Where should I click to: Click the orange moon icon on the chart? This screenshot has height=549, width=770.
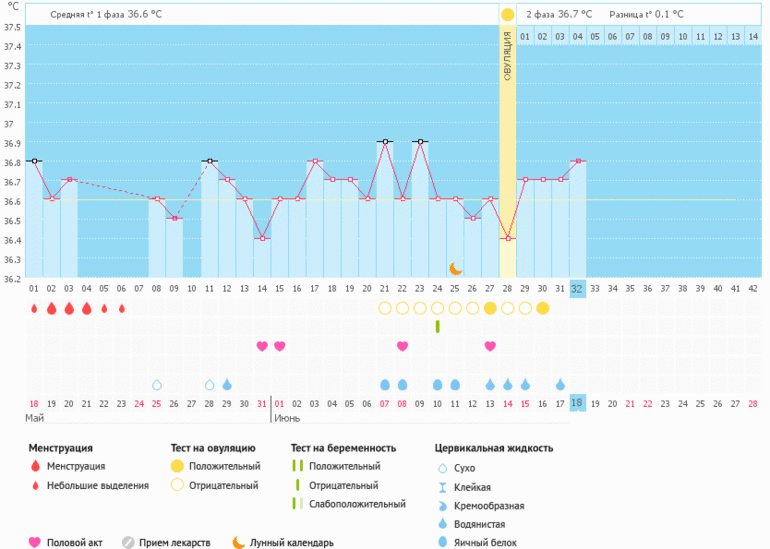coord(455,268)
